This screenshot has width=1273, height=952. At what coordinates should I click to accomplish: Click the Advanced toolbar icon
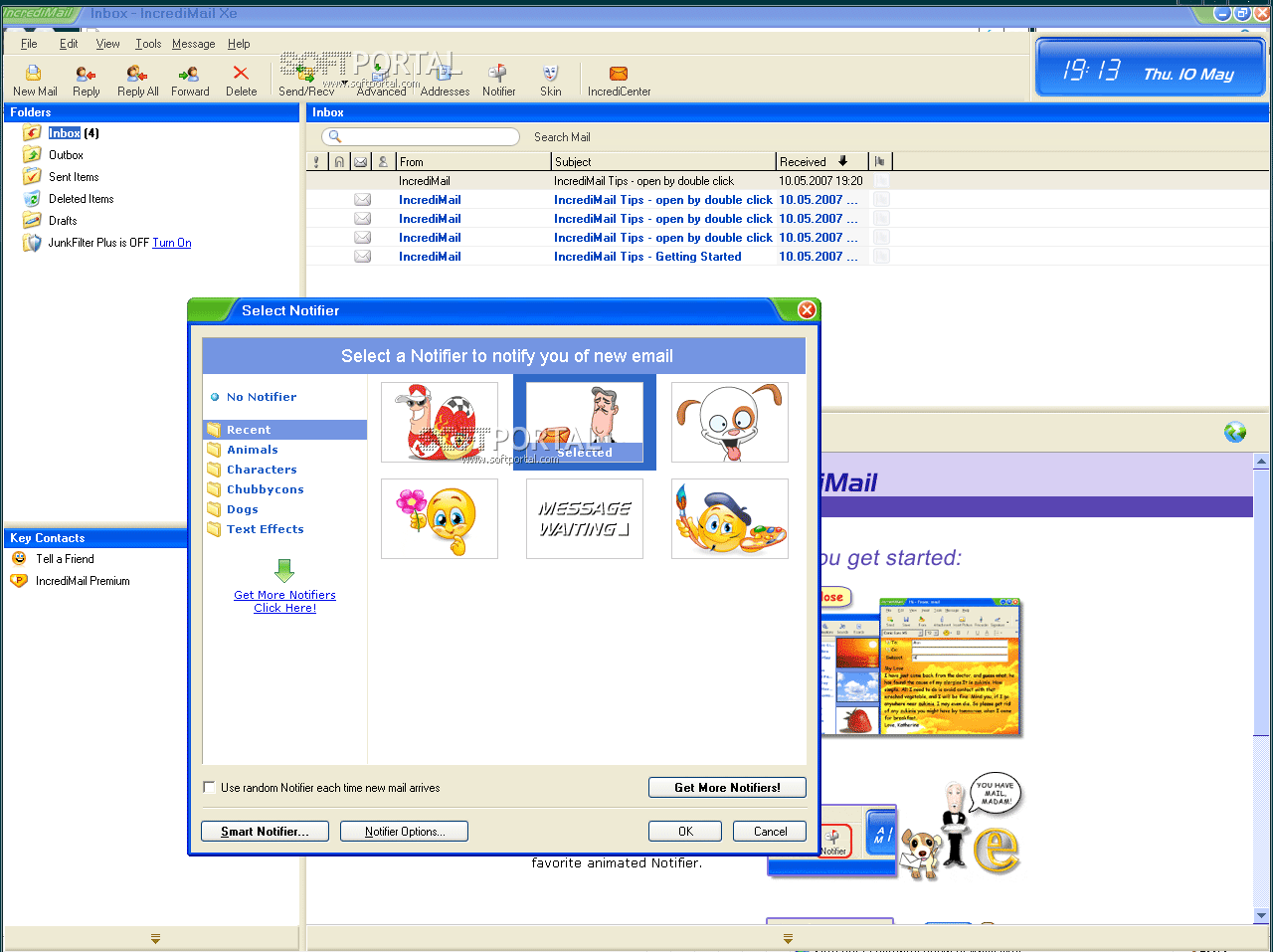coord(381,81)
